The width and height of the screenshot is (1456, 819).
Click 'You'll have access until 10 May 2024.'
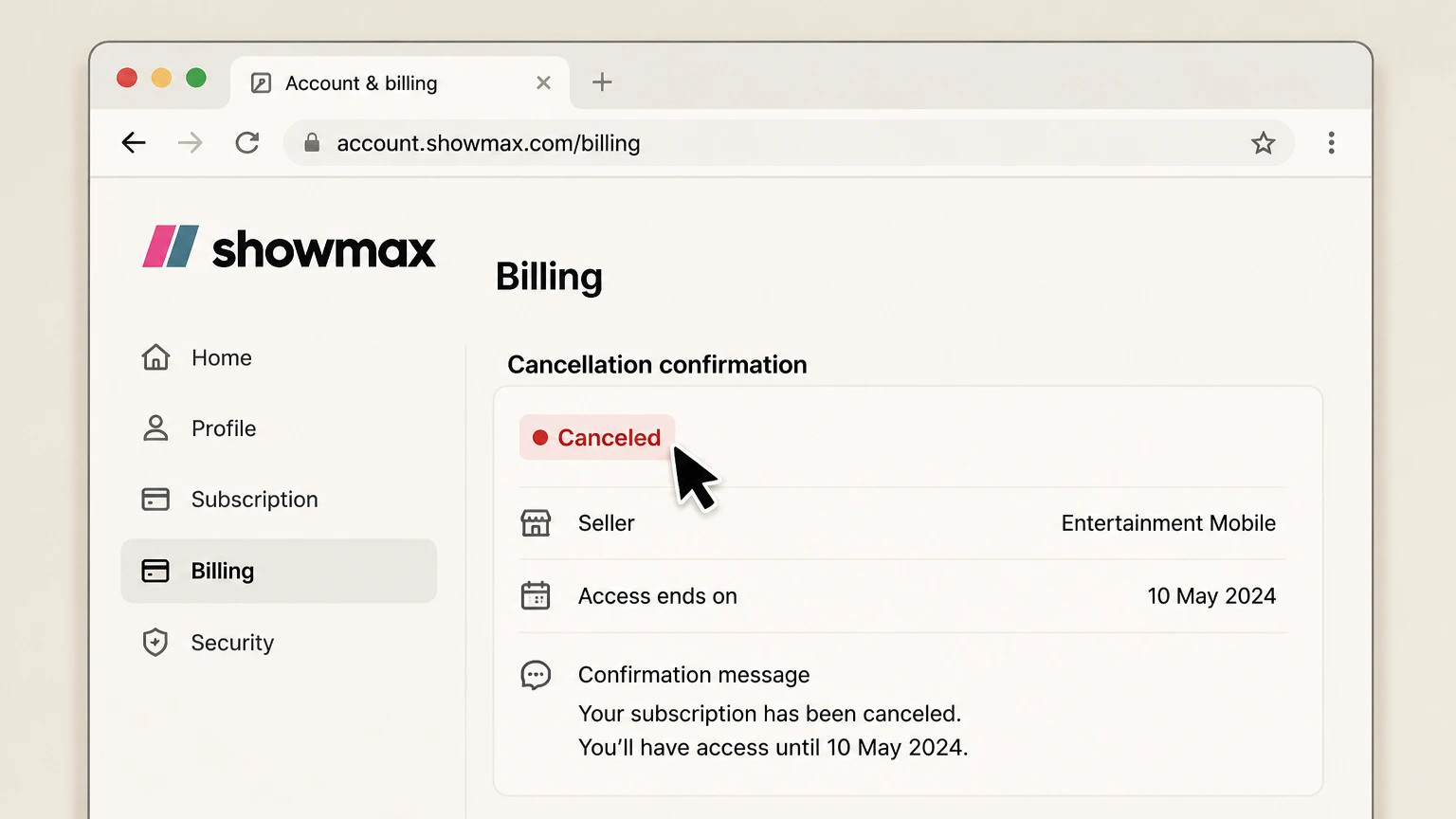(x=773, y=748)
